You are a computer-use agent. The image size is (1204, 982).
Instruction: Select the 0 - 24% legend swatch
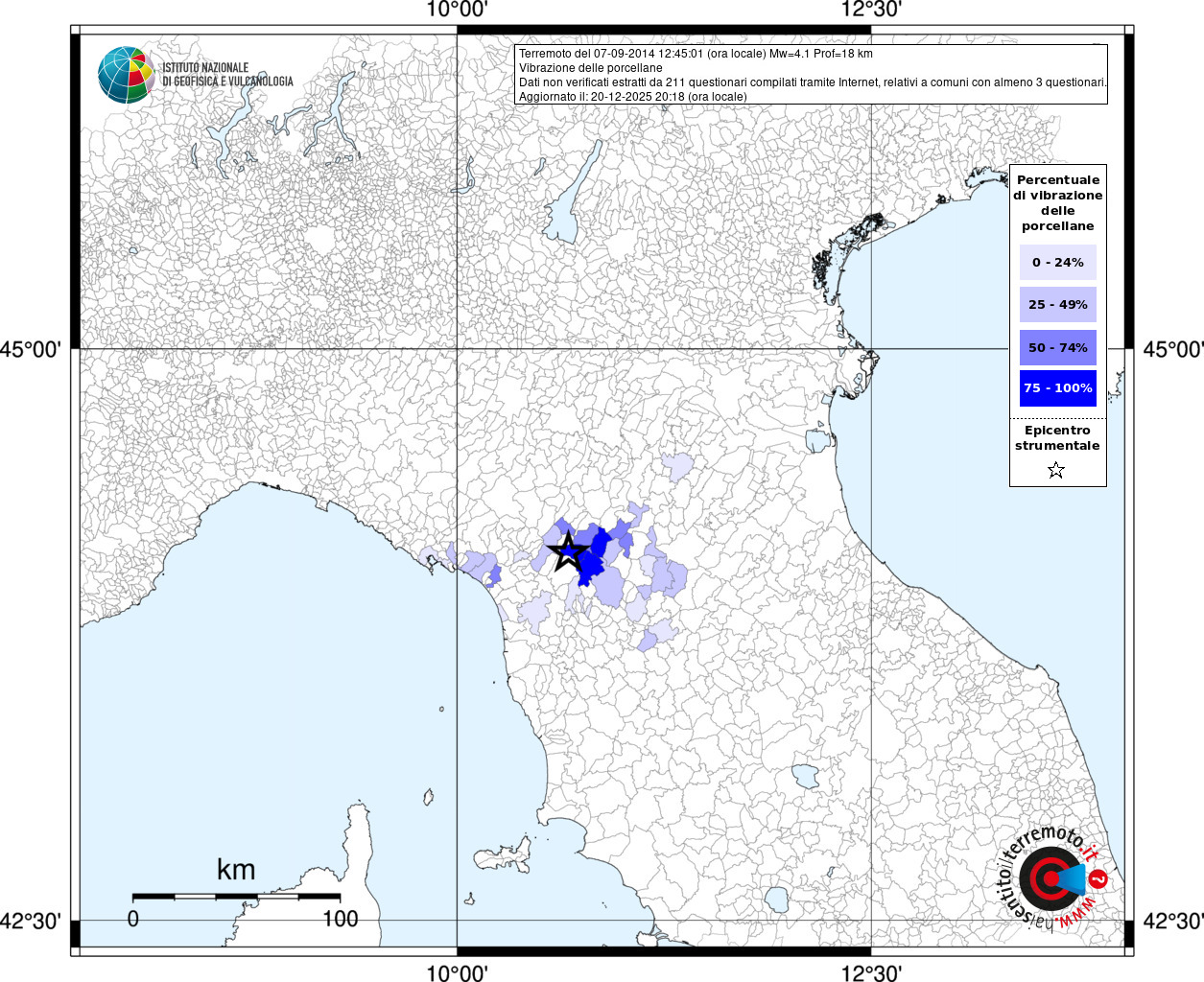point(1057,262)
